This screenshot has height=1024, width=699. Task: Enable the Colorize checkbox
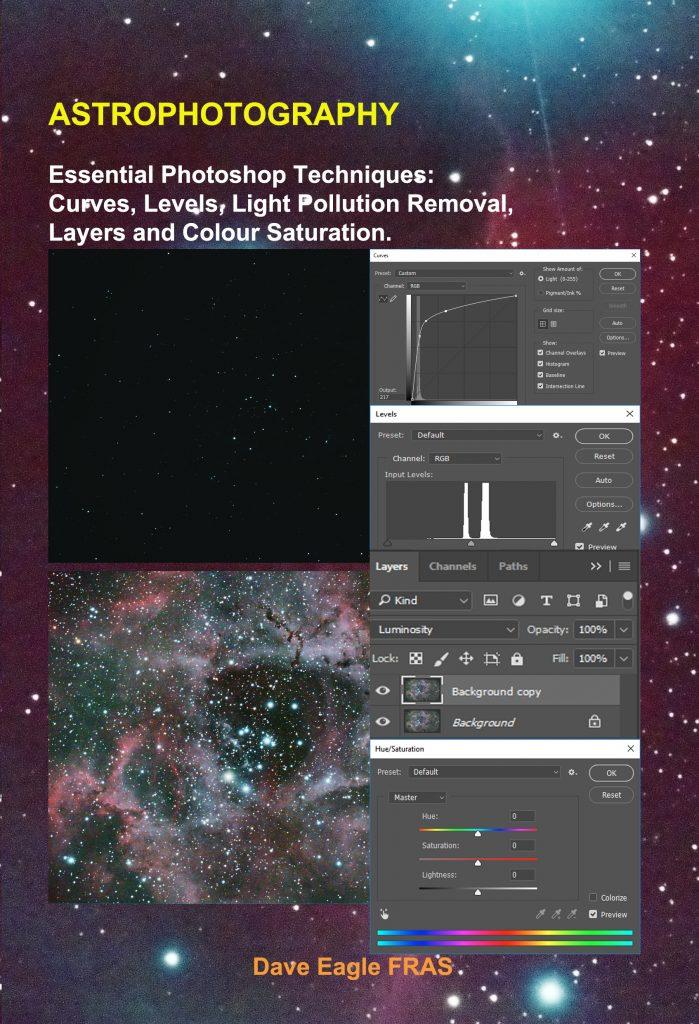pos(593,897)
